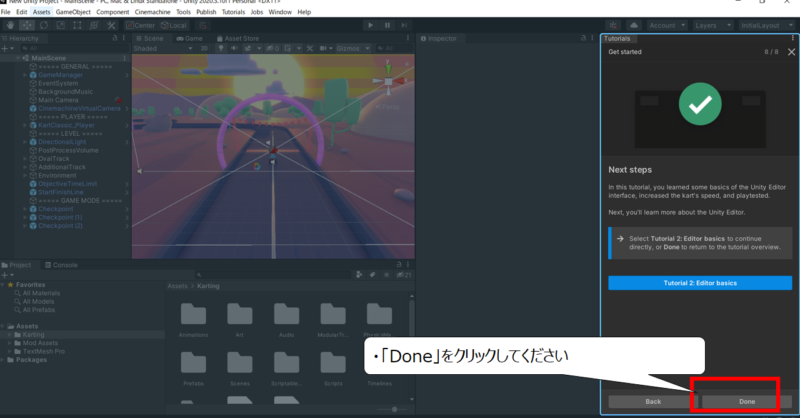
Task: Toggle Scene view lighting bulb icon
Action: point(220,48)
